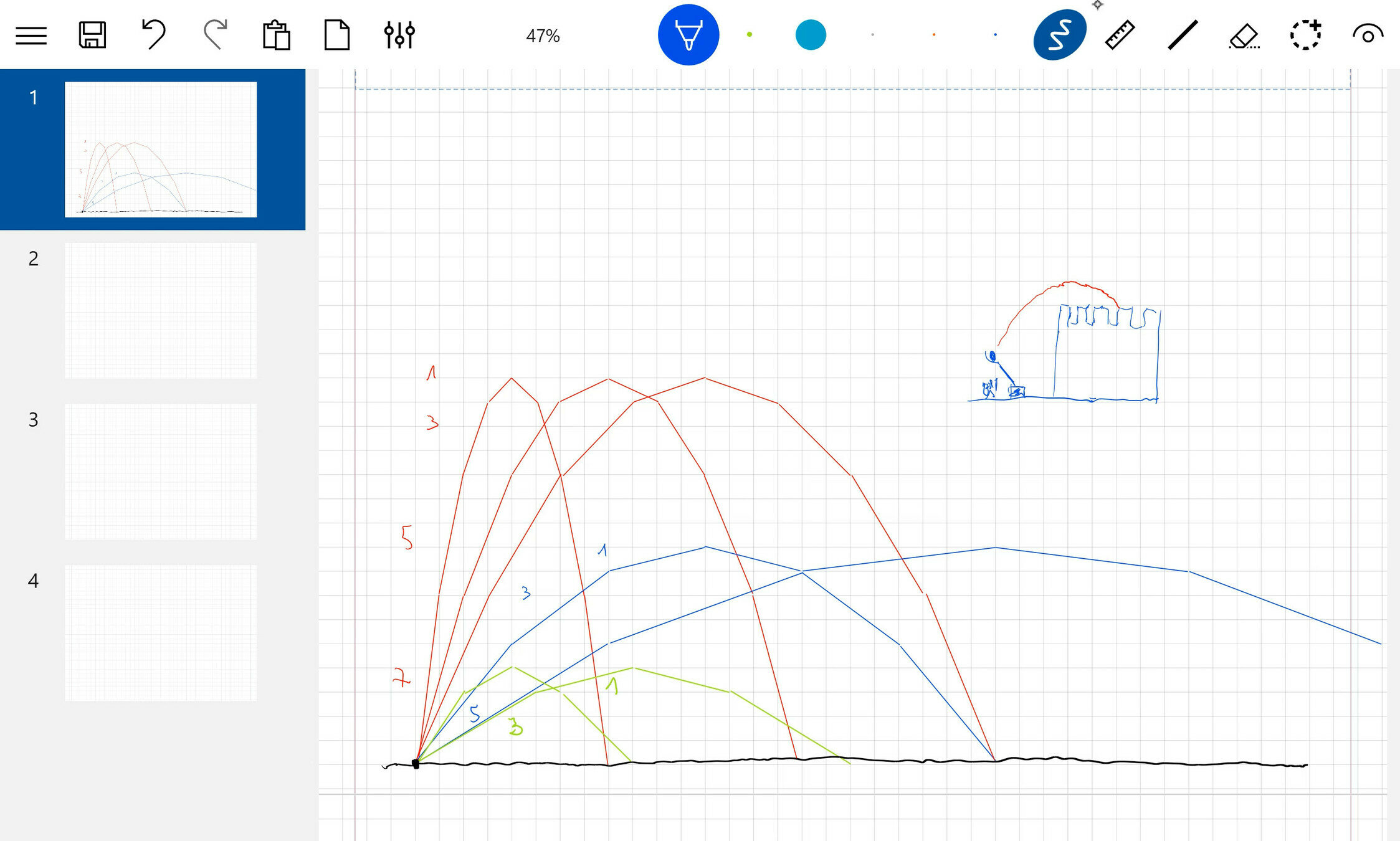Save the notebook with floppy disk icon
1400x841 pixels.
[x=92, y=35]
